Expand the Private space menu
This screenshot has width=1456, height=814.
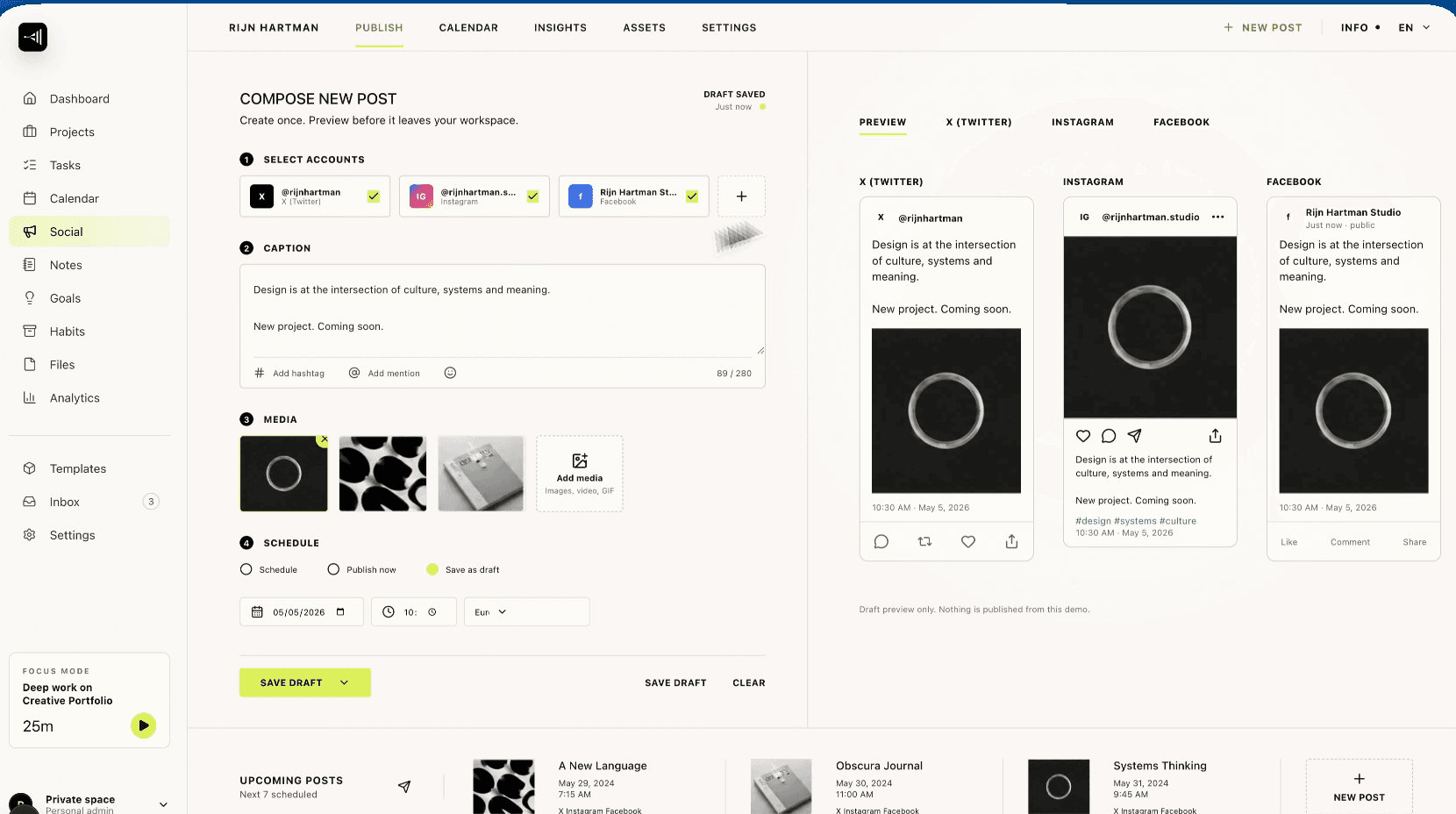click(x=163, y=804)
